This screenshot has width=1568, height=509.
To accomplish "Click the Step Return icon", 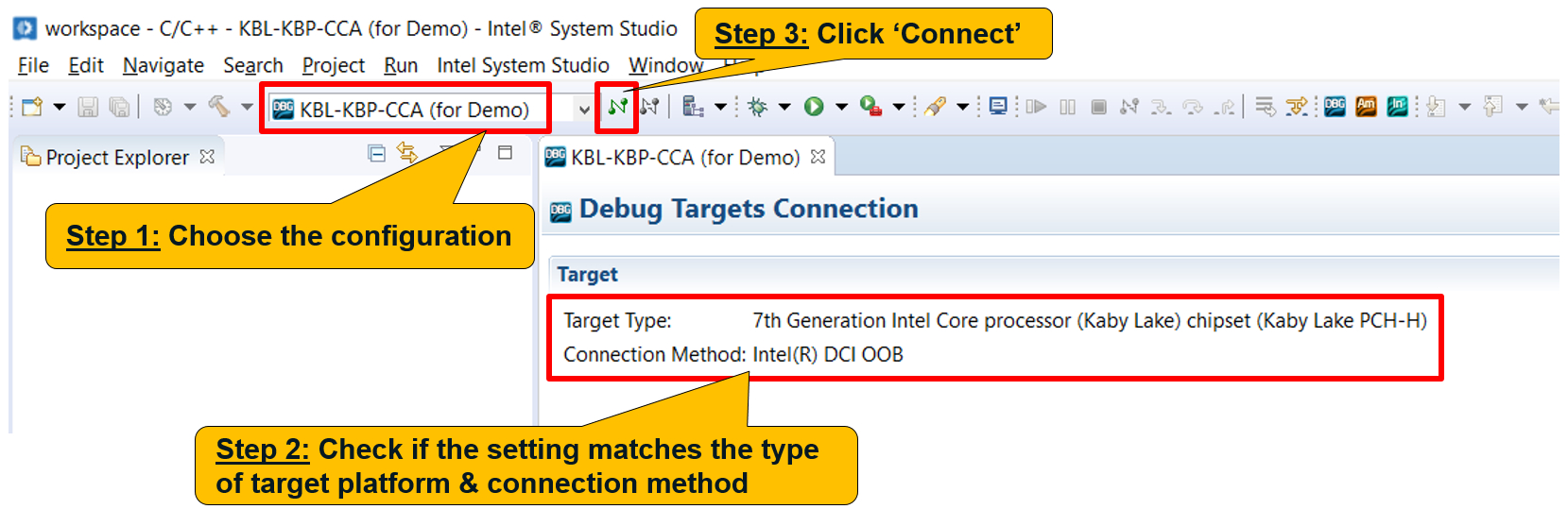I will click(1225, 107).
